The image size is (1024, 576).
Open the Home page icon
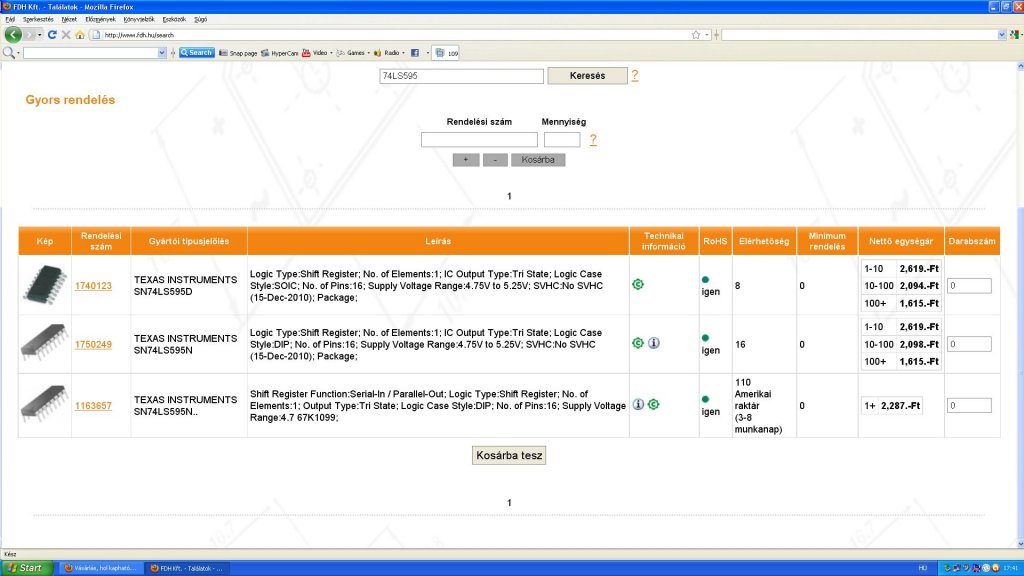point(80,35)
